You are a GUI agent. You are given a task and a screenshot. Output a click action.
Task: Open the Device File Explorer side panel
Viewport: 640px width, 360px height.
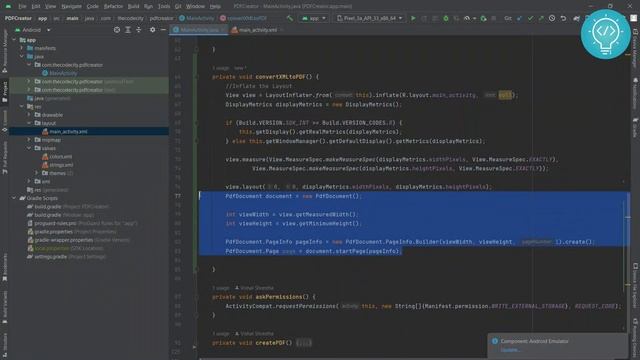(x=635, y=286)
